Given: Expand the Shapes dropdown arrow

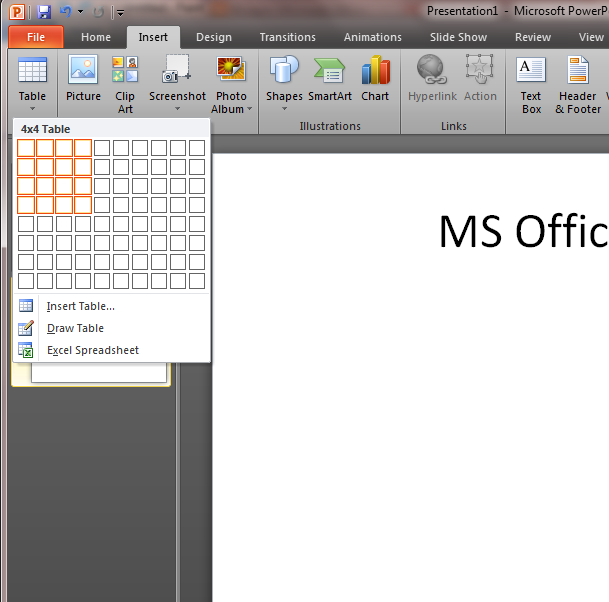Looking at the screenshot, I should [284, 109].
